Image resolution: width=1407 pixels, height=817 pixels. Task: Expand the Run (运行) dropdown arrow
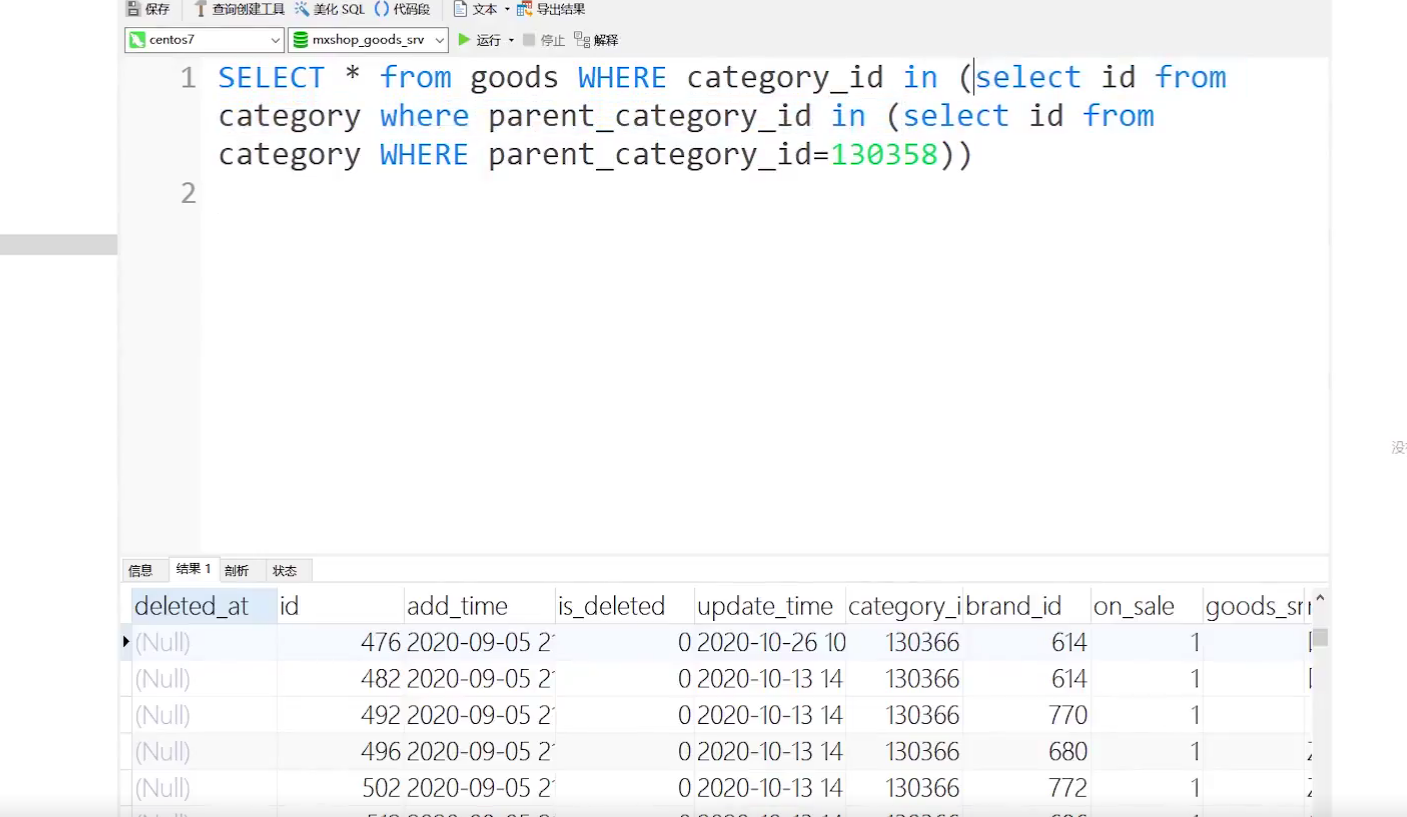511,40
